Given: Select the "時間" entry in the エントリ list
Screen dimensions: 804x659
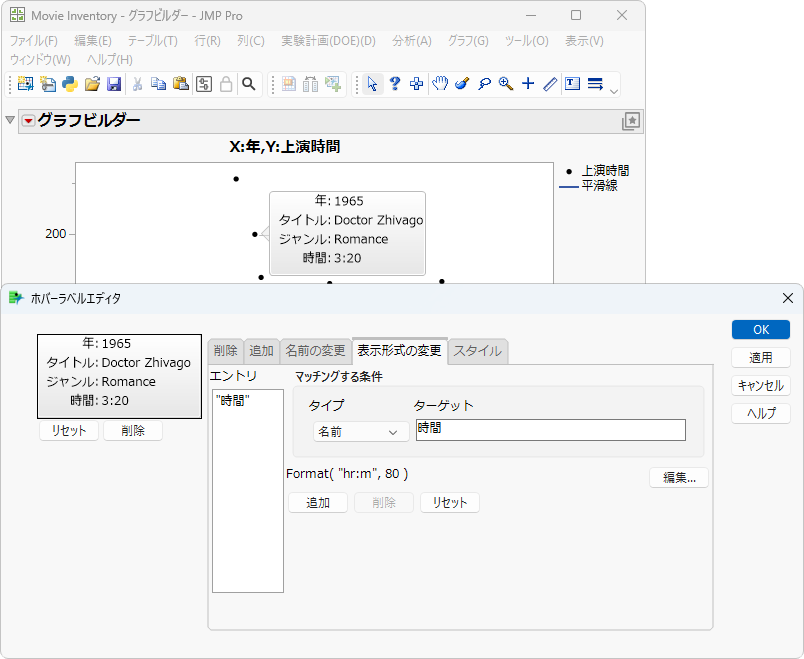Looking at the screenshot, I should click(x=233, y=401).
